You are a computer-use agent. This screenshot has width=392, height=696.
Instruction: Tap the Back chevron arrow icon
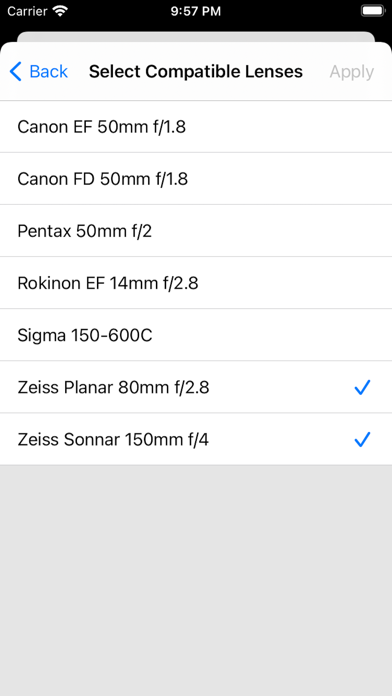click(16, 71)
